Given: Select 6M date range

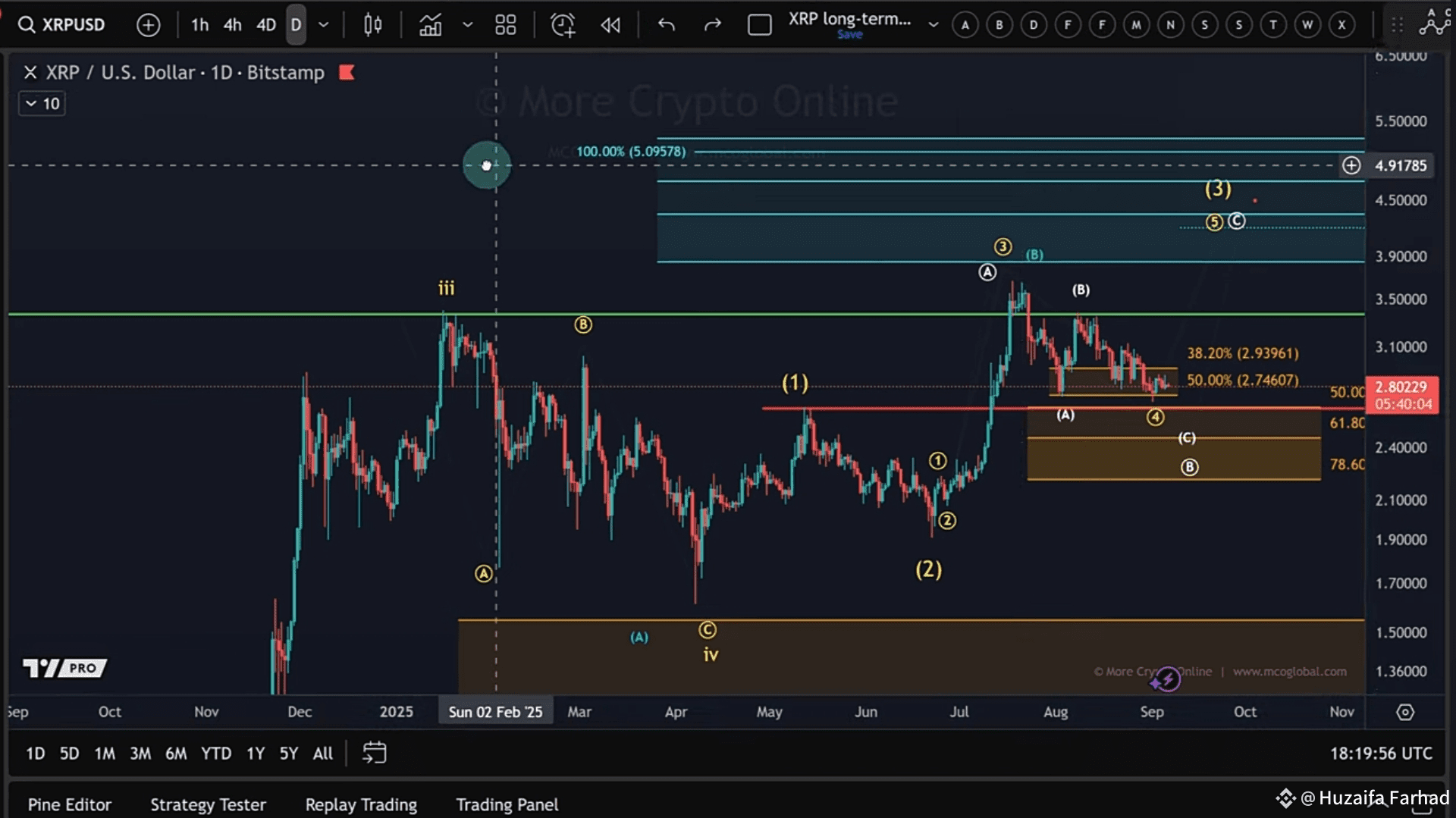Looking at the screenshot, I should pos(176,754).
